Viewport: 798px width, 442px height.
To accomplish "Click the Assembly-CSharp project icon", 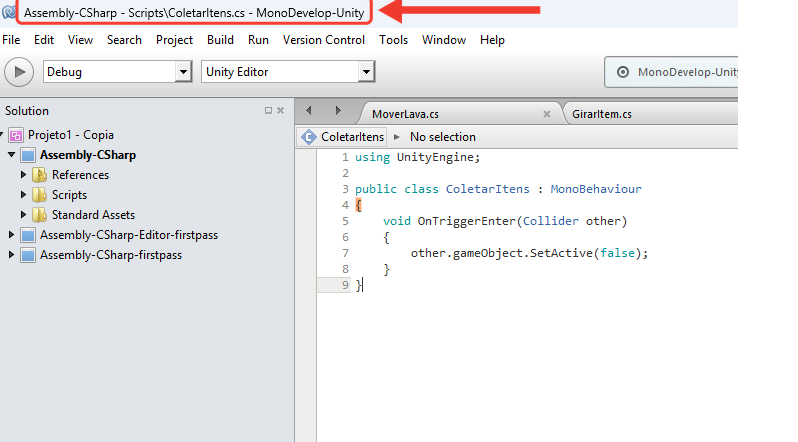I will coord(28,155).
